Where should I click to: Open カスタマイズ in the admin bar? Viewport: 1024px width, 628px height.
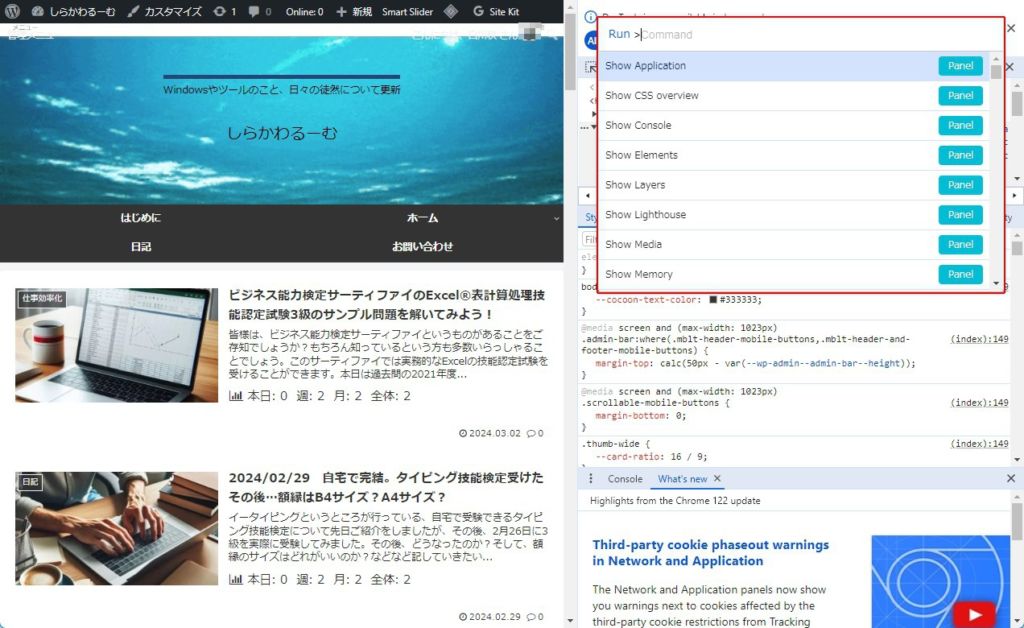click(165, 11)
